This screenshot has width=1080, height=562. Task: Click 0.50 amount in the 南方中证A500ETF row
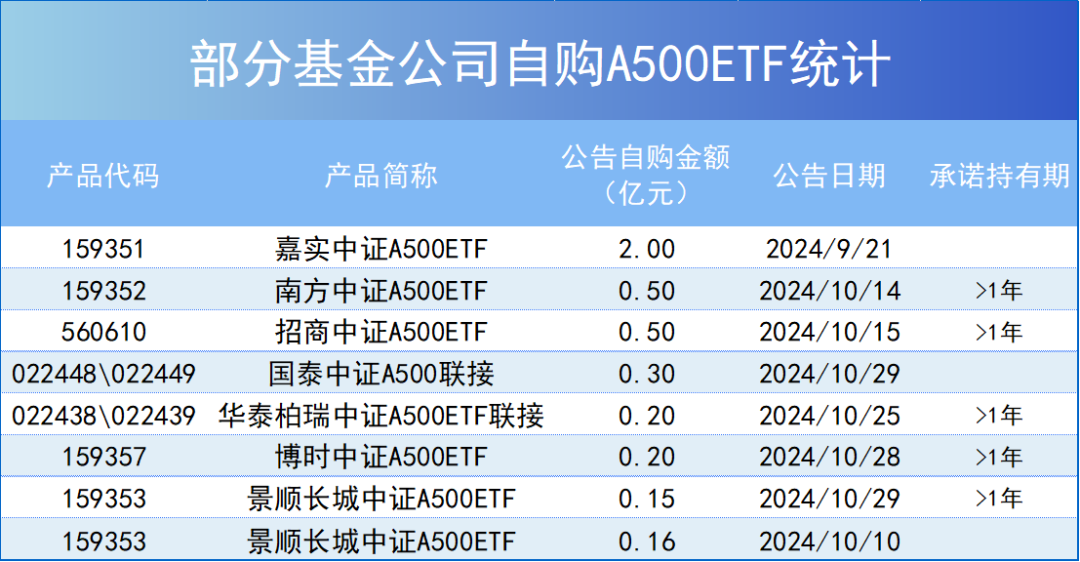(646, 291)
